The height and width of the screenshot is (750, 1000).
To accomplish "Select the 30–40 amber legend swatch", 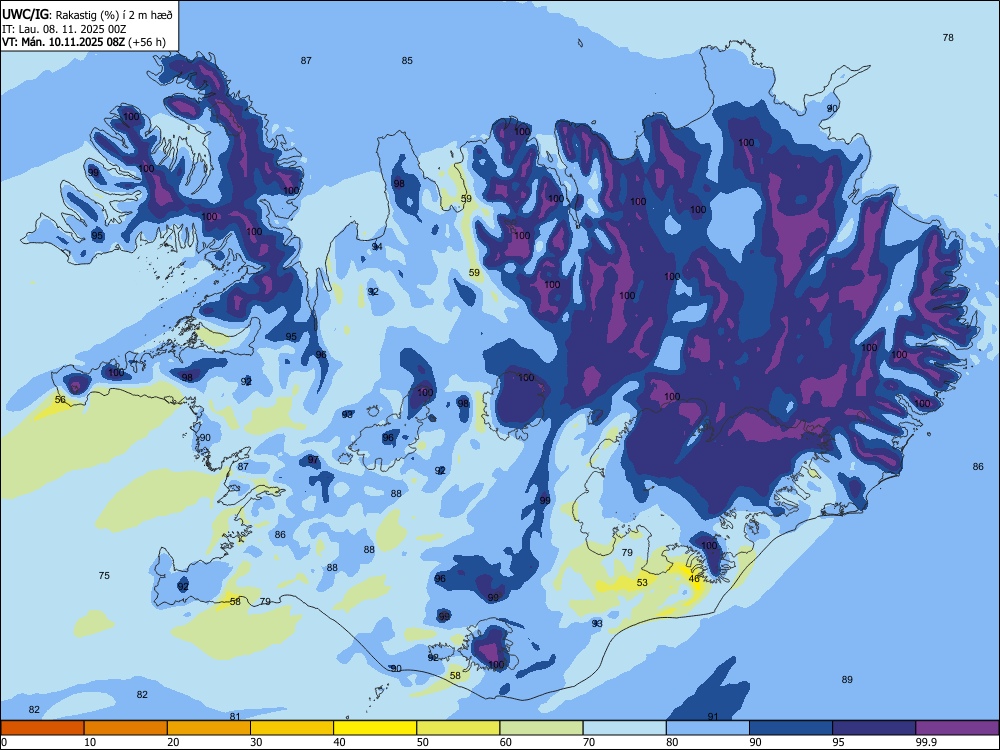I will tap(292, 728).
